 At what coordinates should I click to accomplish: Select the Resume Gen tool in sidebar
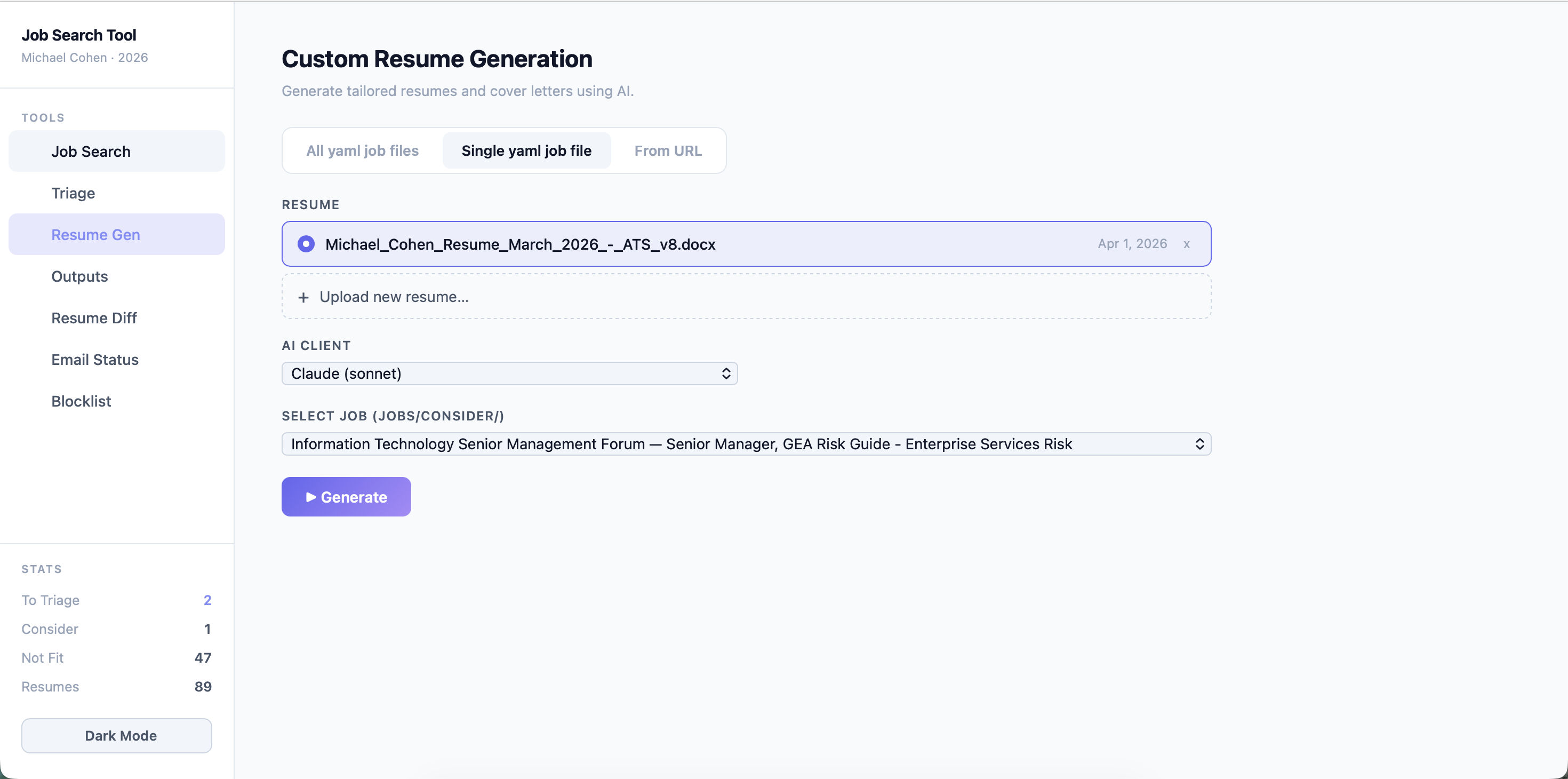(95, 234)
